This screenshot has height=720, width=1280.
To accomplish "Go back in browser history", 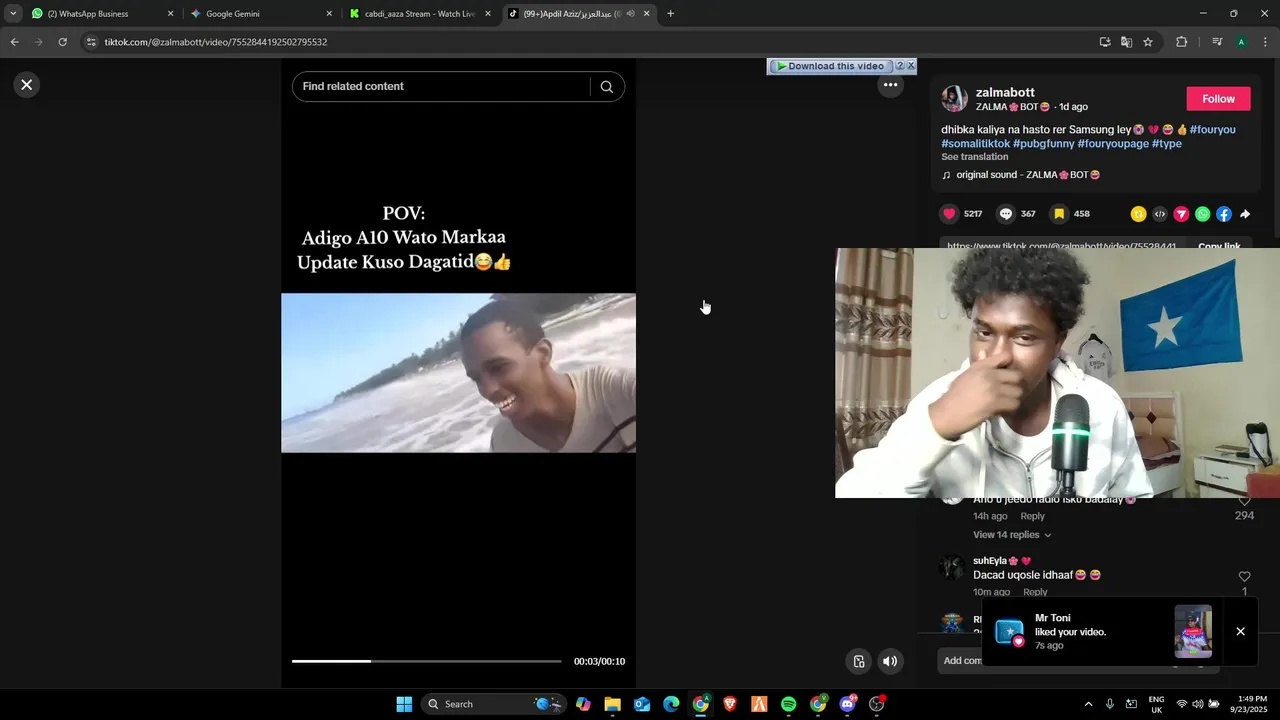I will point(14,42).
